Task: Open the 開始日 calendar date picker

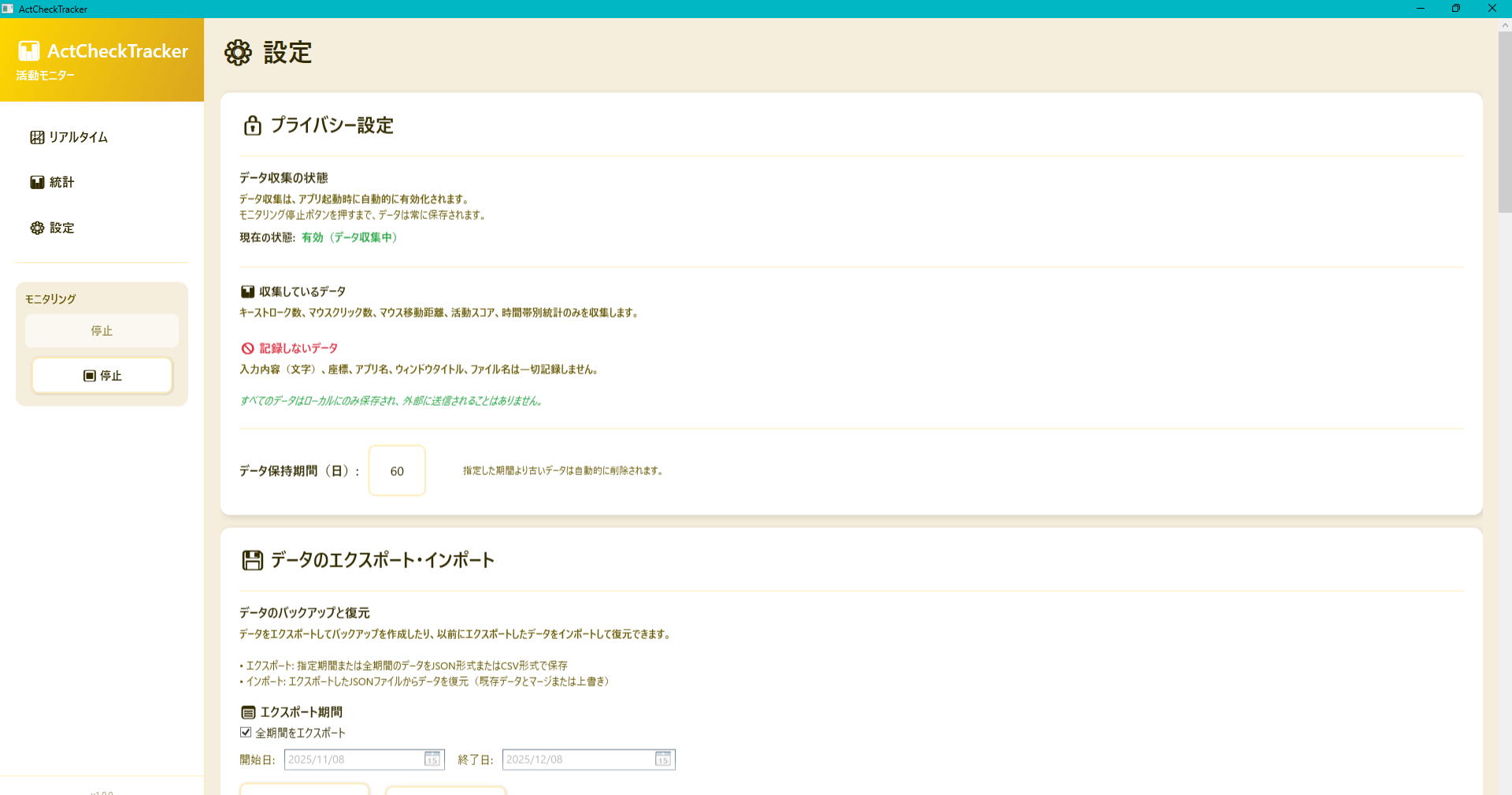Action: 432,760
